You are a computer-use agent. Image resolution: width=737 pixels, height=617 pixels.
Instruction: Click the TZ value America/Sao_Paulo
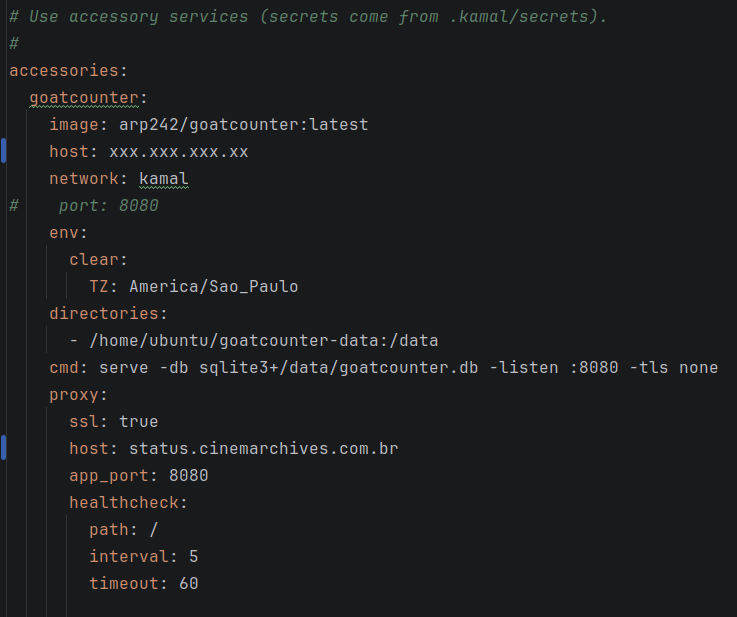point(214,286)
